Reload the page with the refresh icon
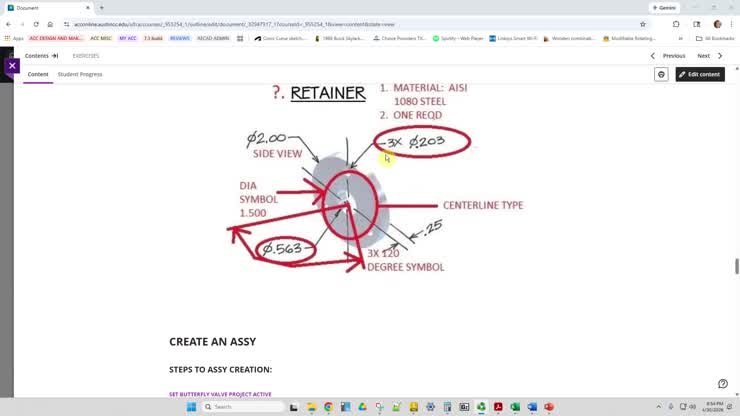Image resolution: width=740 pixels, height=416 pixels. tap(36, 24)
